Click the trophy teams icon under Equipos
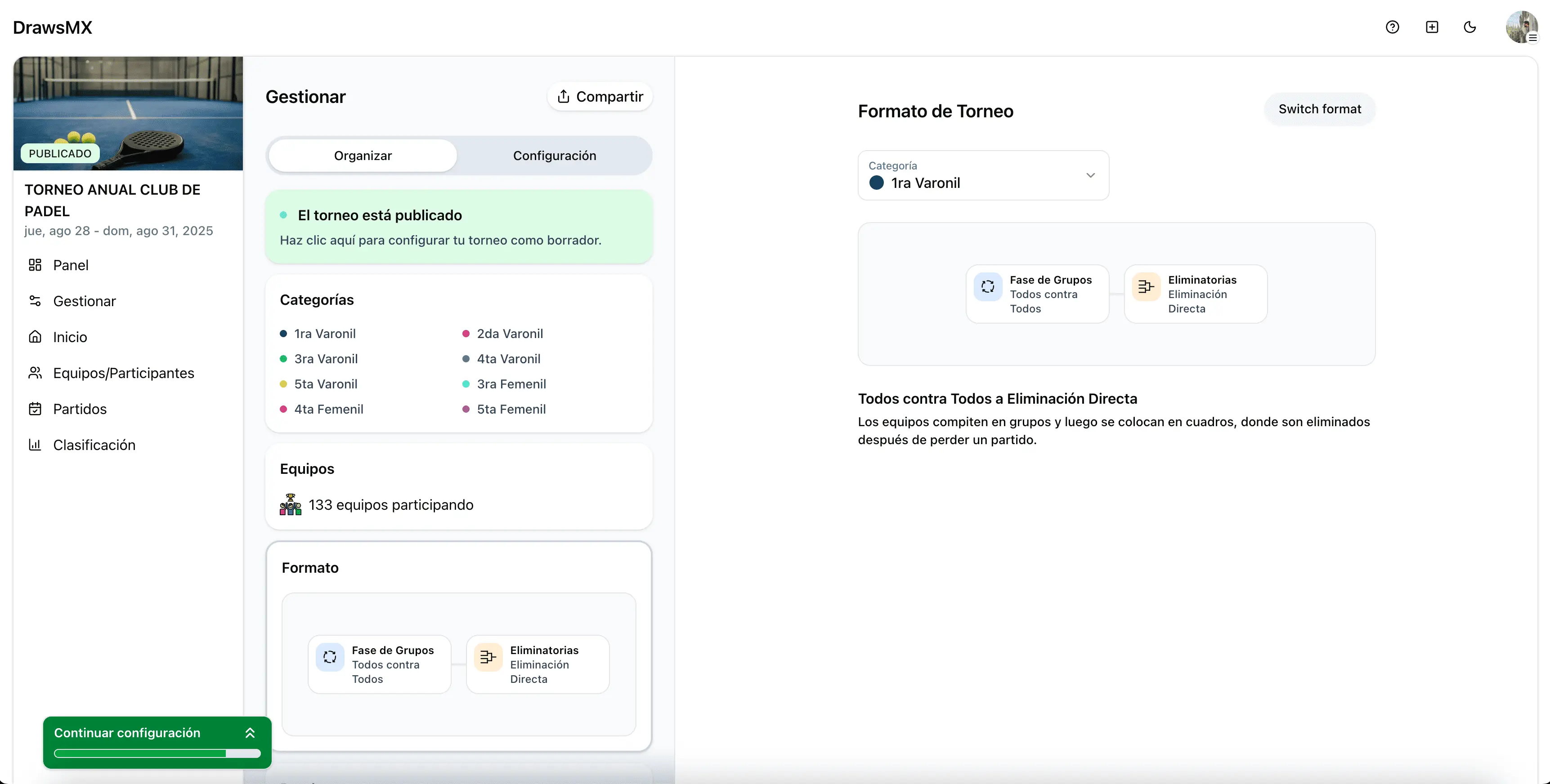Screen dimensions: 1550x784 (x=290, y=504)
